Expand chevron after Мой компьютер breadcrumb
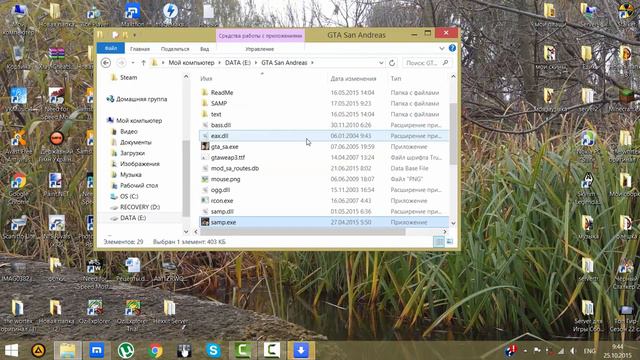This screenshot has width=640, height=360. tap(220, 63)
